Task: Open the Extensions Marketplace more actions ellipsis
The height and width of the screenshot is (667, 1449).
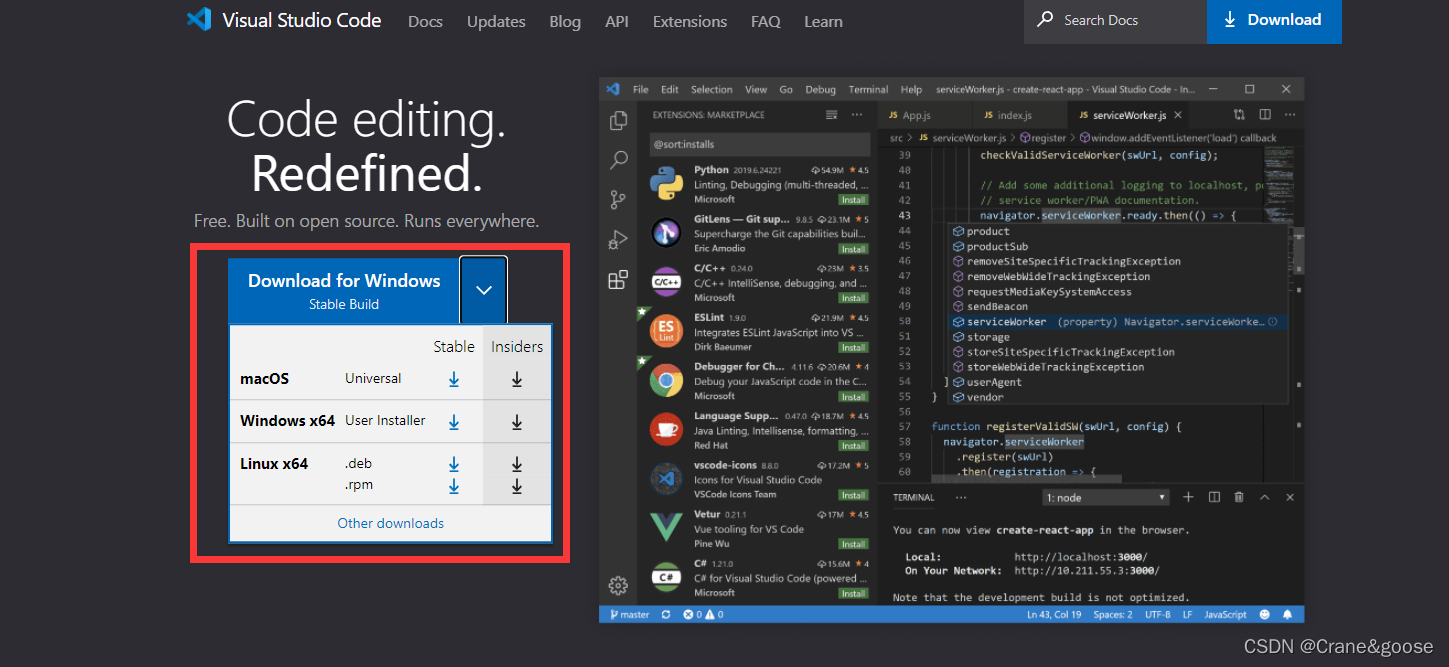Action: click(856, 114)
